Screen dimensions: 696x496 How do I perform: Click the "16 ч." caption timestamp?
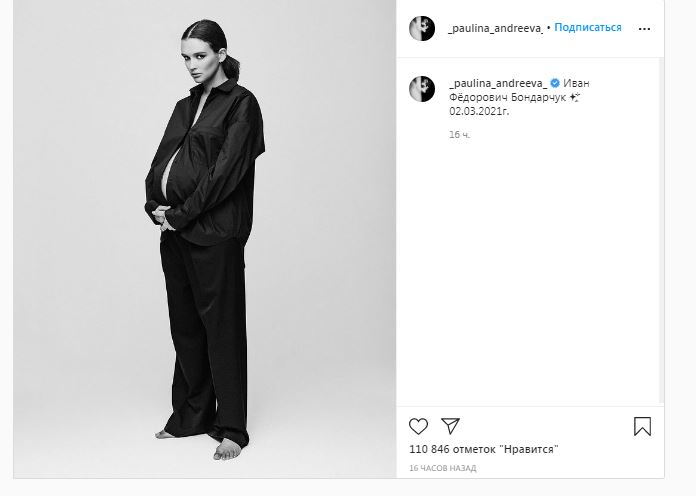point(459,135)
